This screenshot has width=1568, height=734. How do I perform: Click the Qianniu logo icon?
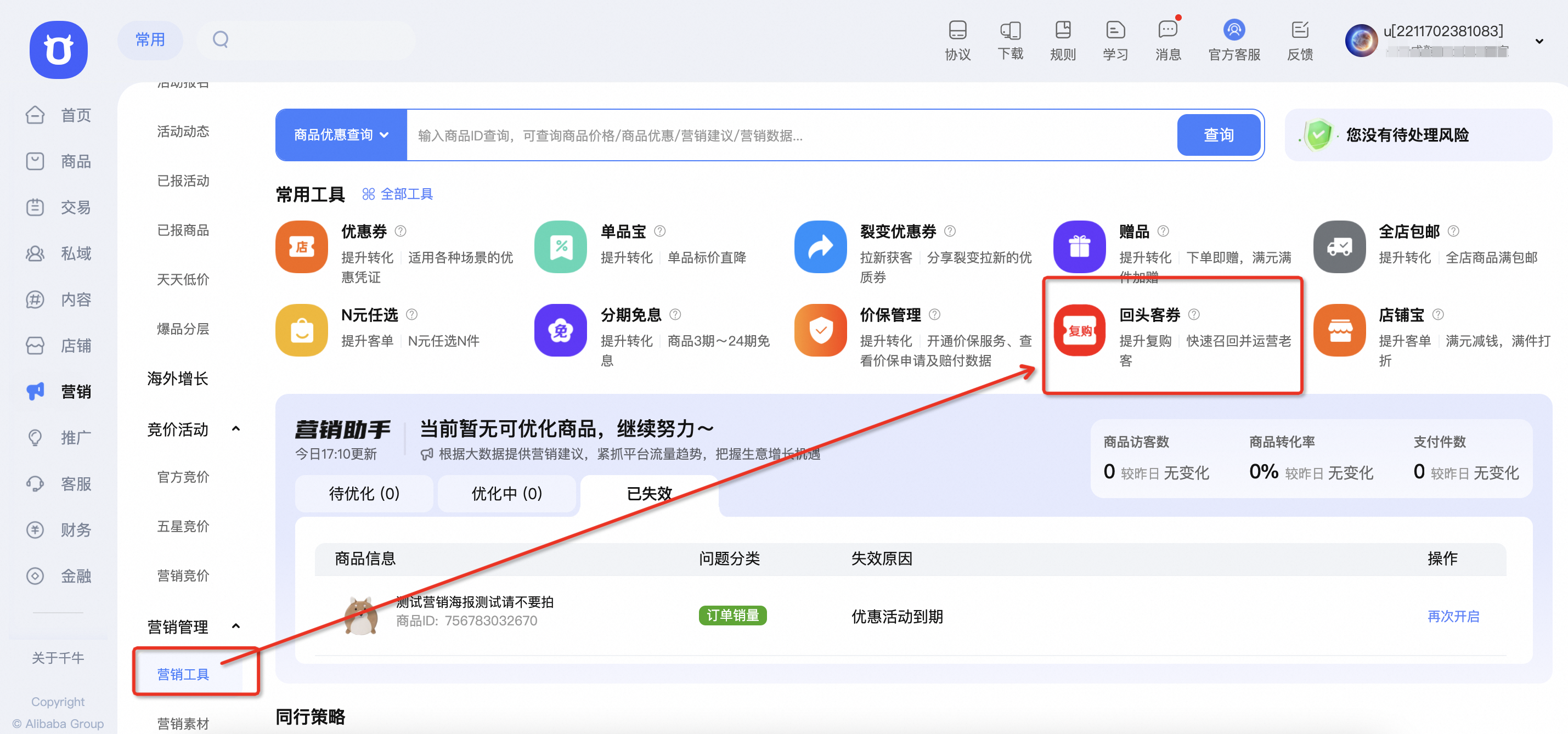(59, 50)
